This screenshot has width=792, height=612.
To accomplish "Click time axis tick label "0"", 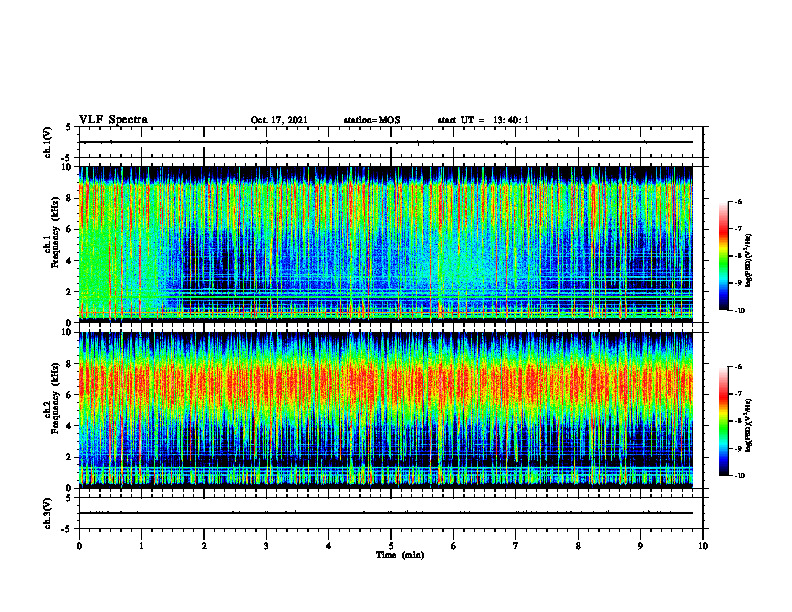I will click(79, 546).
